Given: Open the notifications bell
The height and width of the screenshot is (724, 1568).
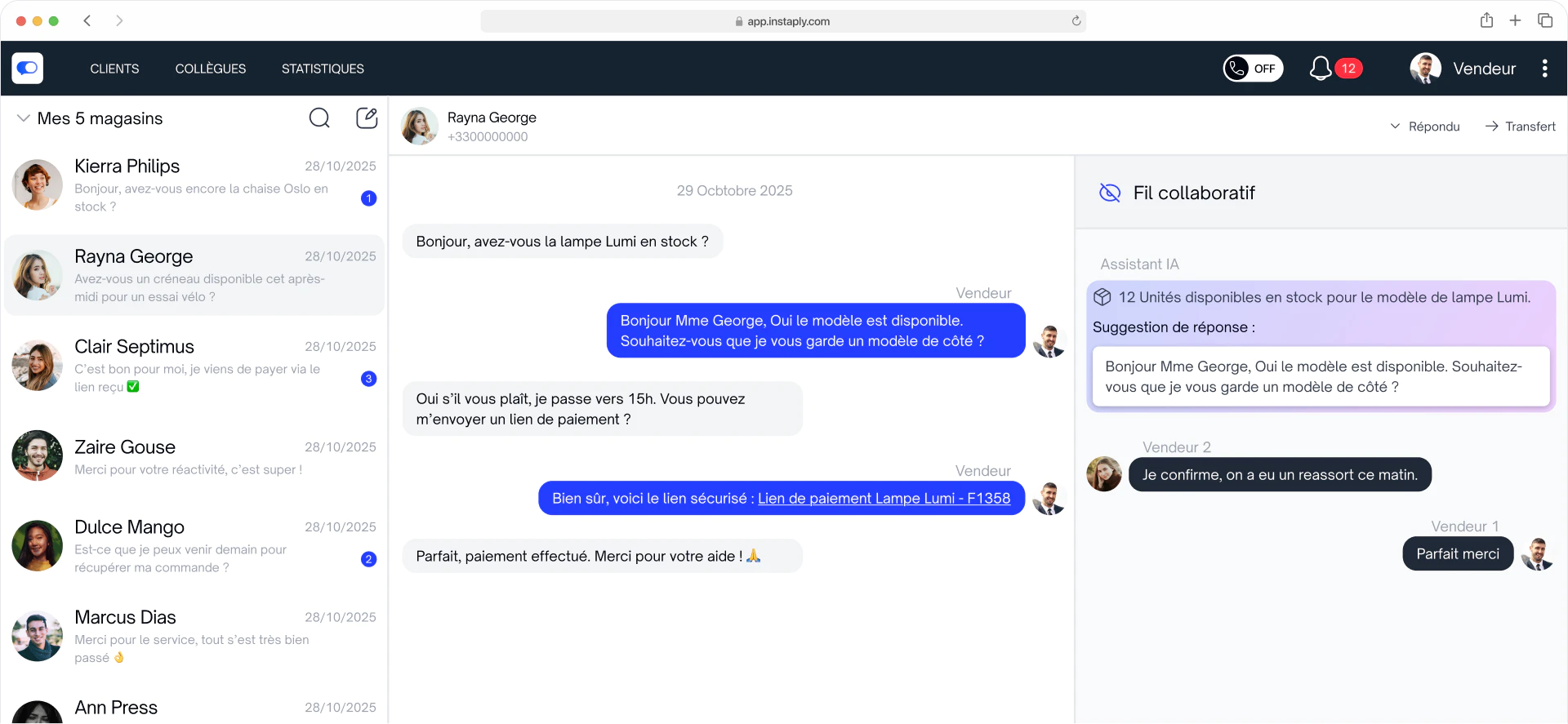Looking at the screenshot, I should pyautogui.click(x=1320, y=69).
